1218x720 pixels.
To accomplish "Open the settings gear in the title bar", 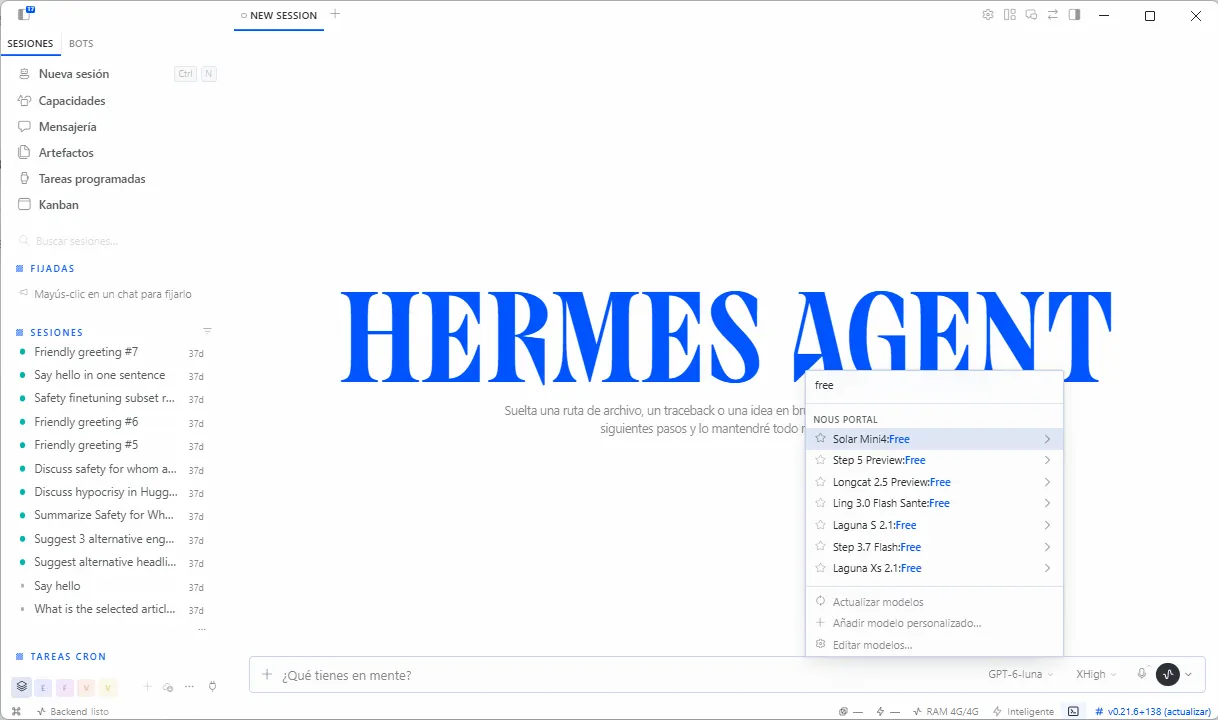I will click(x=988, y=15).
